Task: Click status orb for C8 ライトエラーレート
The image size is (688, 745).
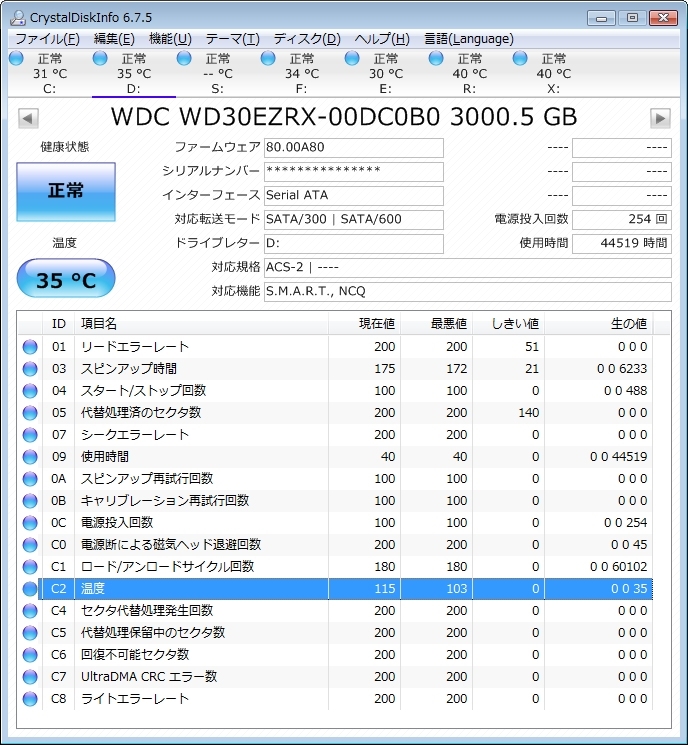Action: coord(30,699)
